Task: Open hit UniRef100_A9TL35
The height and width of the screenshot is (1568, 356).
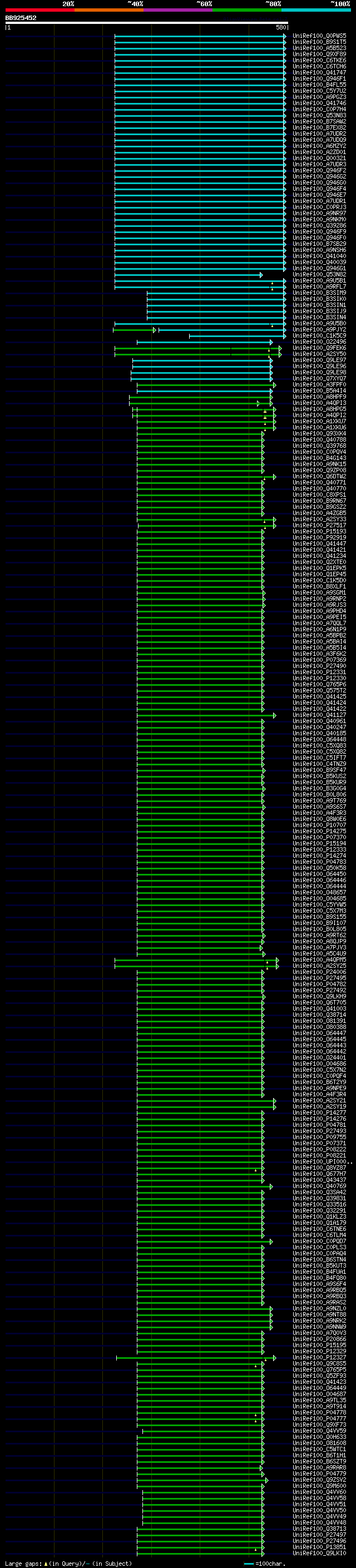Action: click(319, 1399)
